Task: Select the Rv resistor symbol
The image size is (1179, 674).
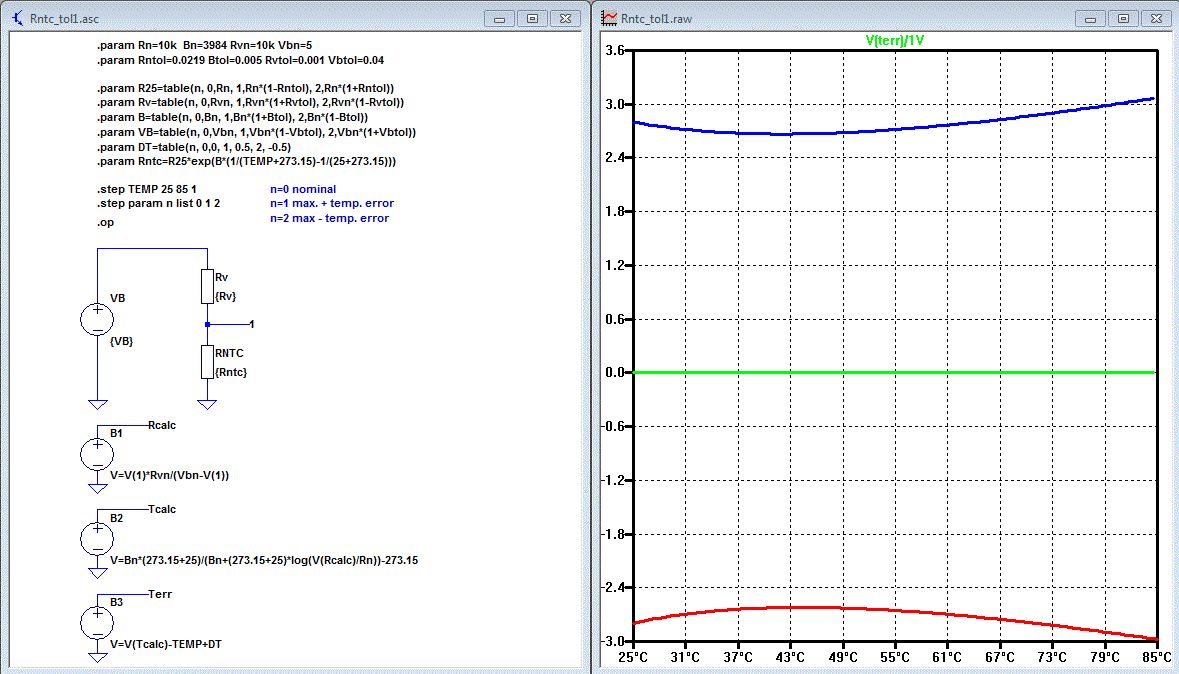Action: (207, 288)
